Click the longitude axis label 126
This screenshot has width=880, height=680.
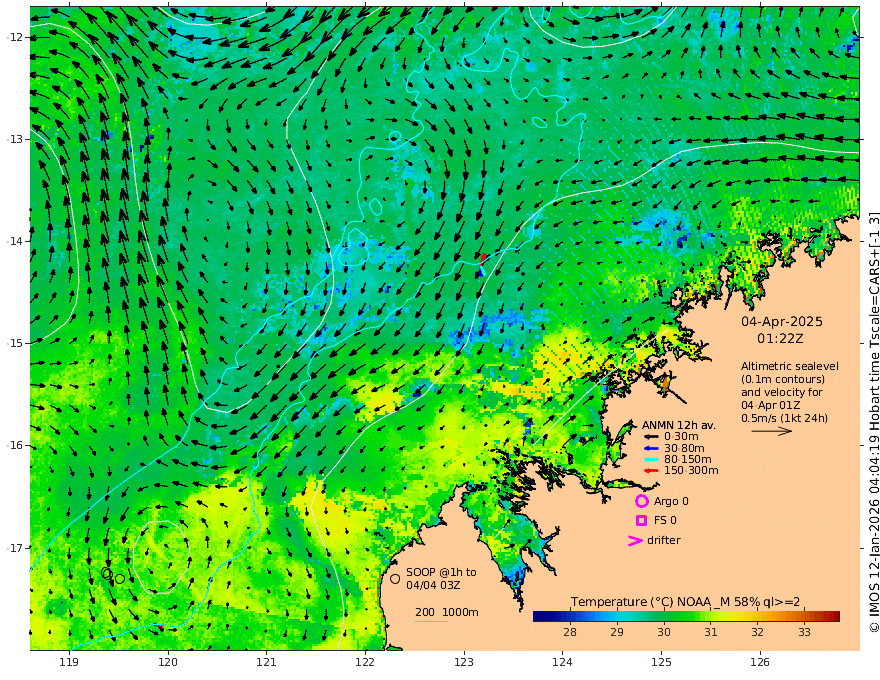[760, 663]
